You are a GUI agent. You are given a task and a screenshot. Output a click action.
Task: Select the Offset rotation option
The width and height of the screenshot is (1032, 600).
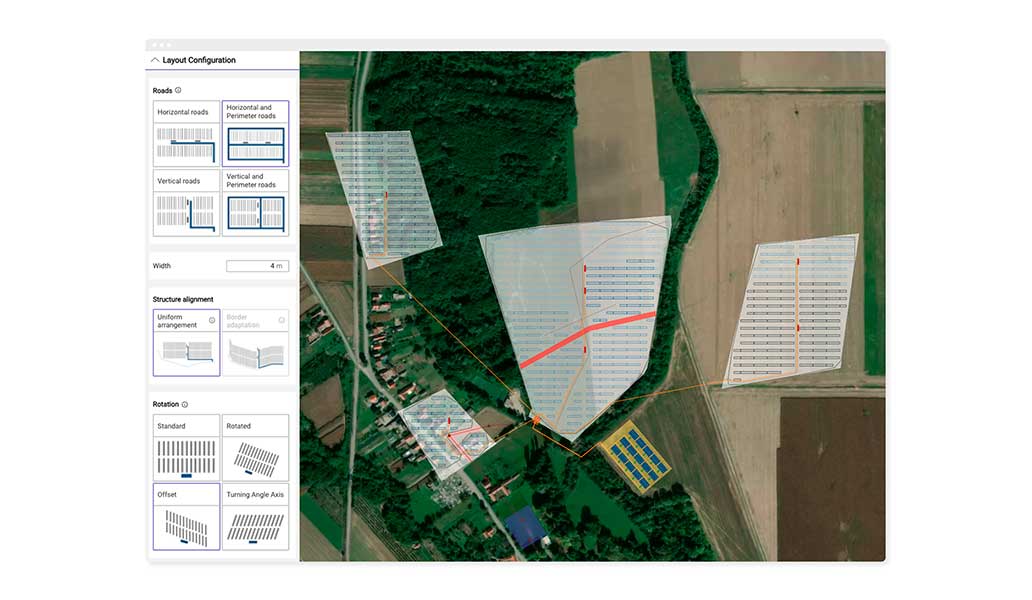(x=186, y=517)
